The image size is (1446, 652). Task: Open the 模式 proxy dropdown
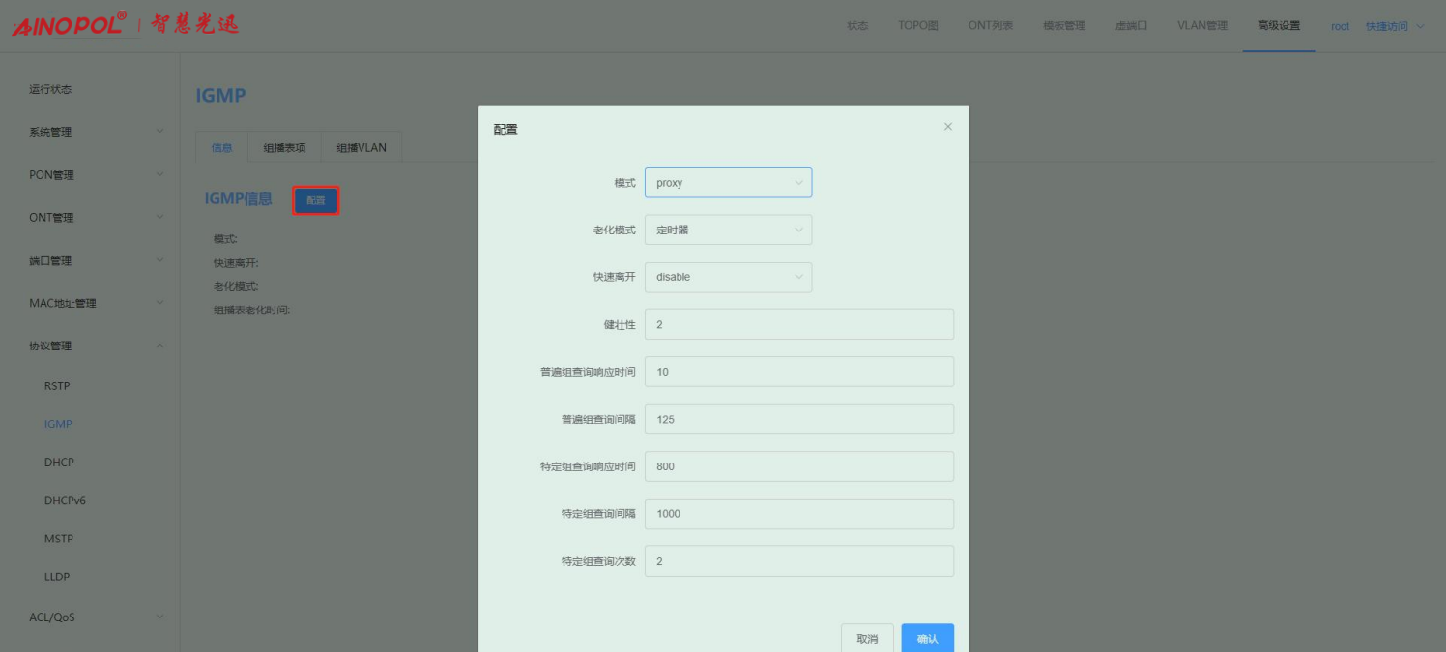(x=728, y=183)
